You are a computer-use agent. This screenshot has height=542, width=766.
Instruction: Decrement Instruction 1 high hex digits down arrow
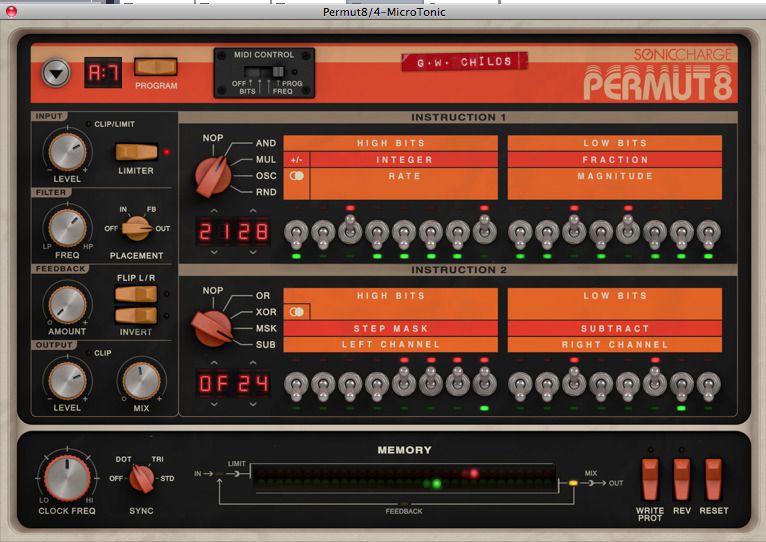214,253
